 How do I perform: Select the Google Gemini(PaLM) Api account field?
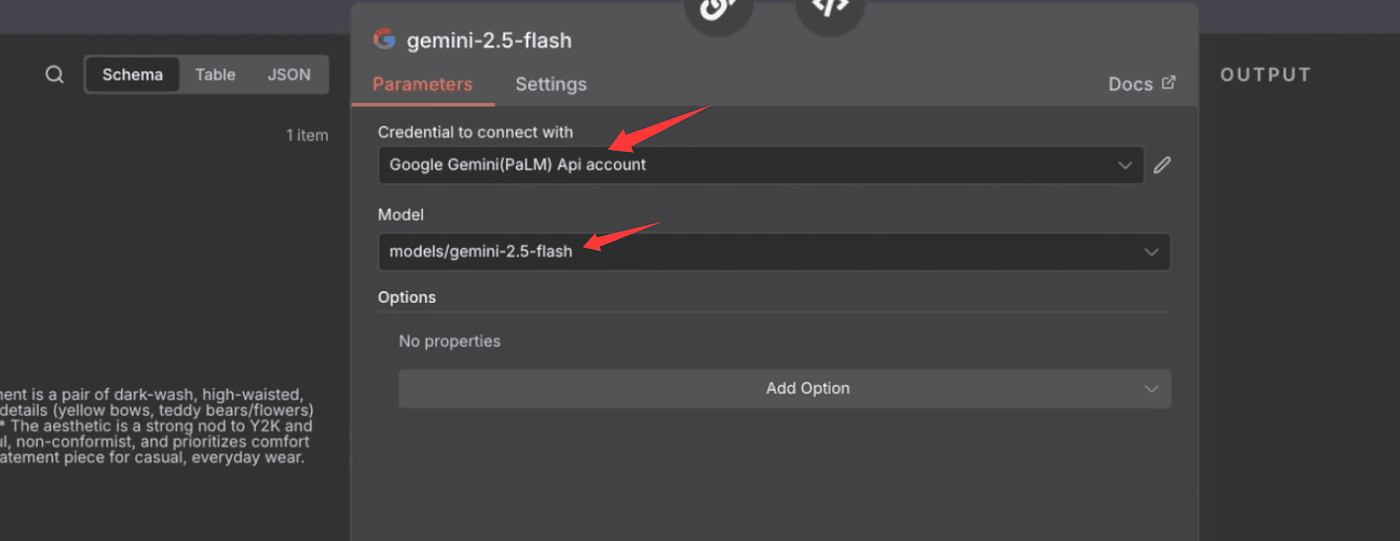(740, 165)
